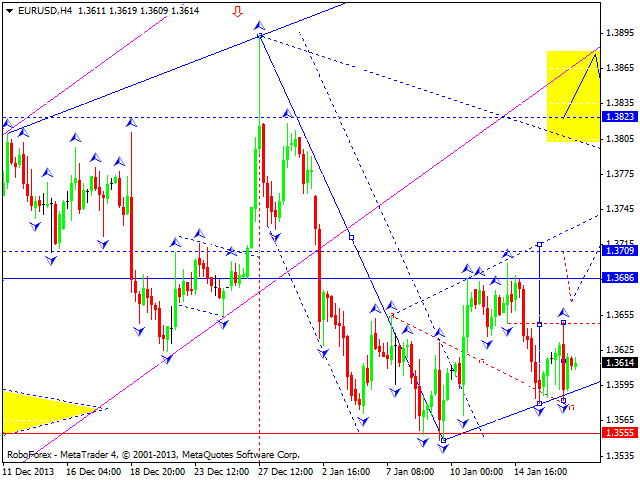Click the red down-arrow marker at chart top
This screenshot has width=640, height=480.
point(238,12)
